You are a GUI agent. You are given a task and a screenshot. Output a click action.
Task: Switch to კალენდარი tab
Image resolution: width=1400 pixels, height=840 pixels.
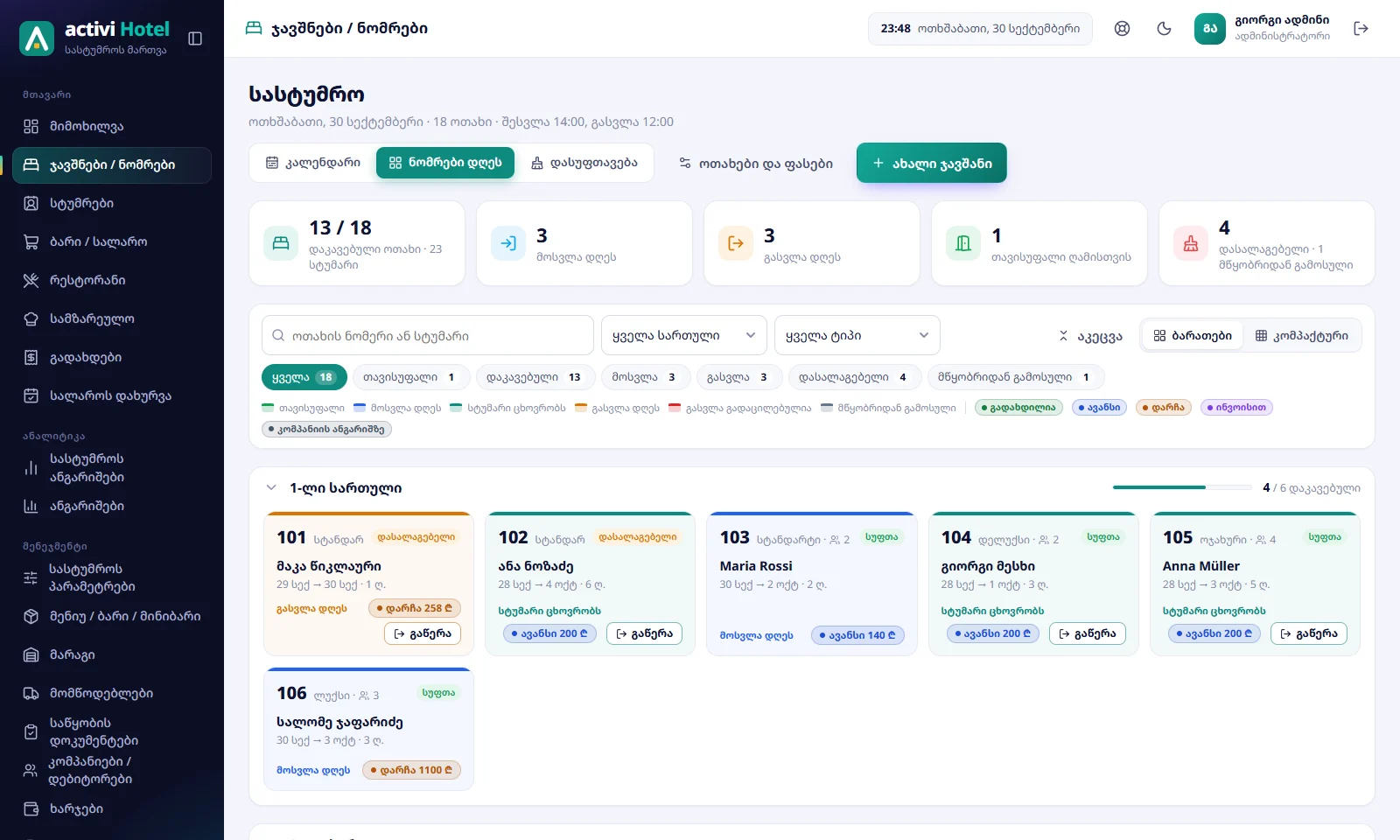pos(313,163)
